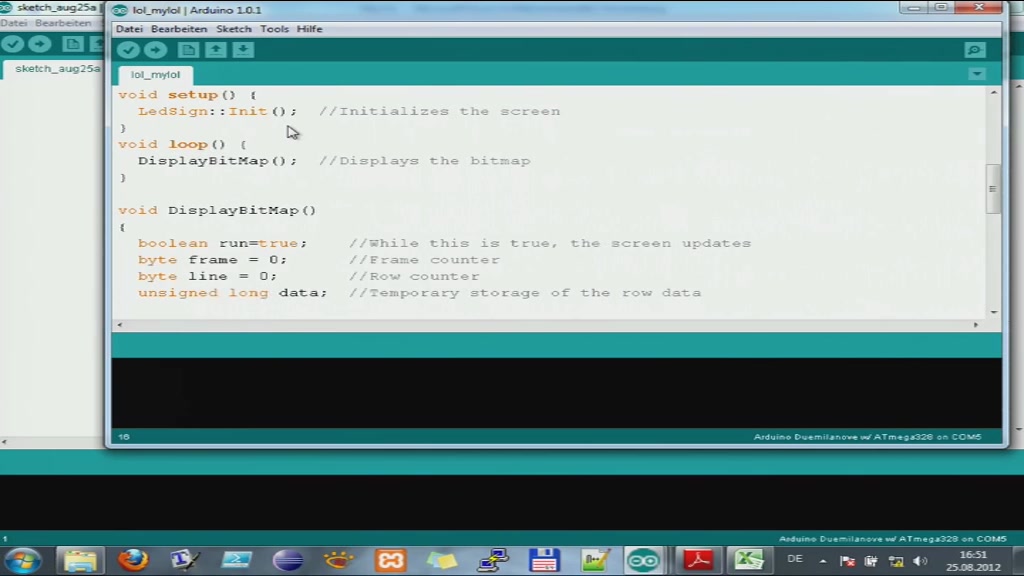
Task: Click the "boolean run=true;" line
Action: click(222, 243)
